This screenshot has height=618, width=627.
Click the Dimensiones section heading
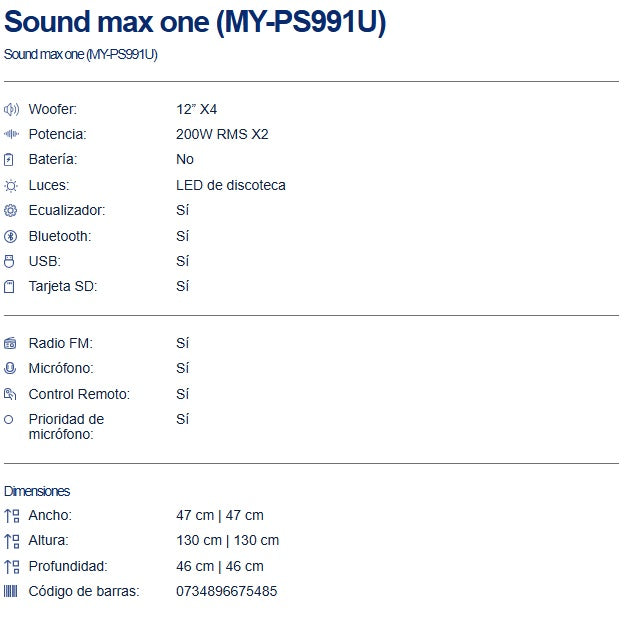click(x=37, y=491)
